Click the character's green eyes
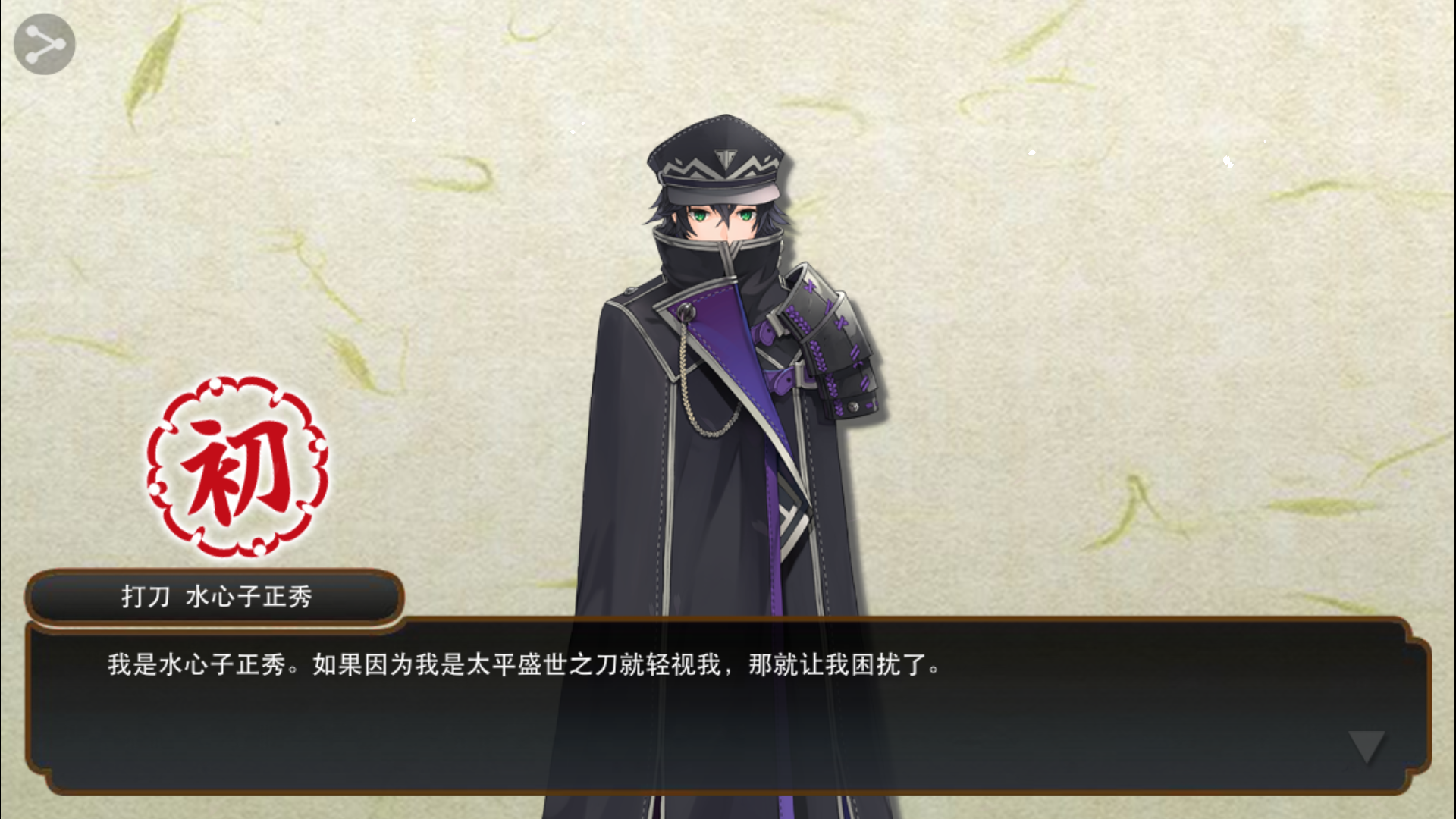The height and width of the screenshot is (819, 1456). coord(722,215)
